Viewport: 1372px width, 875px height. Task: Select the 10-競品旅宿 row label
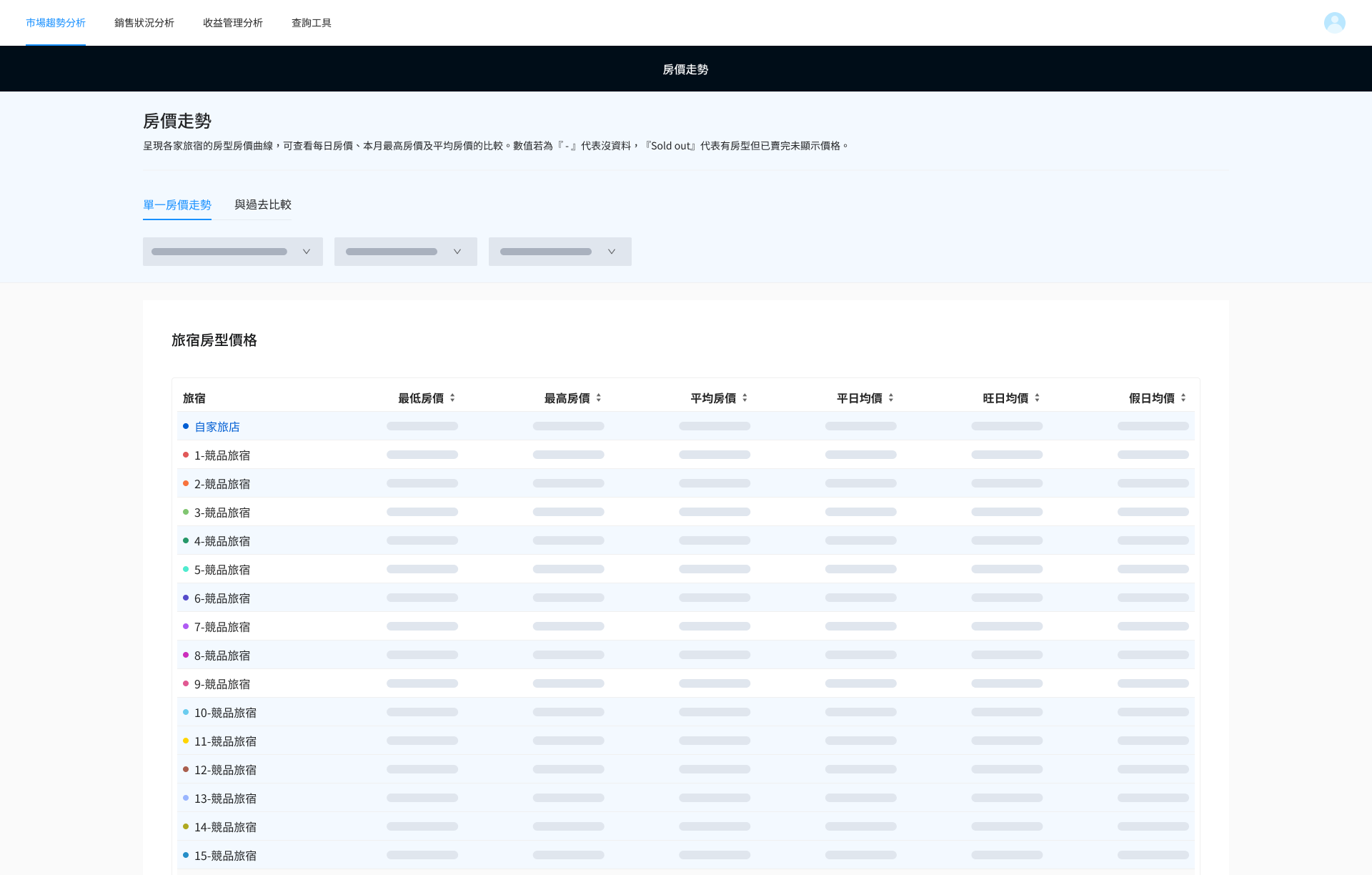[225, 713]
